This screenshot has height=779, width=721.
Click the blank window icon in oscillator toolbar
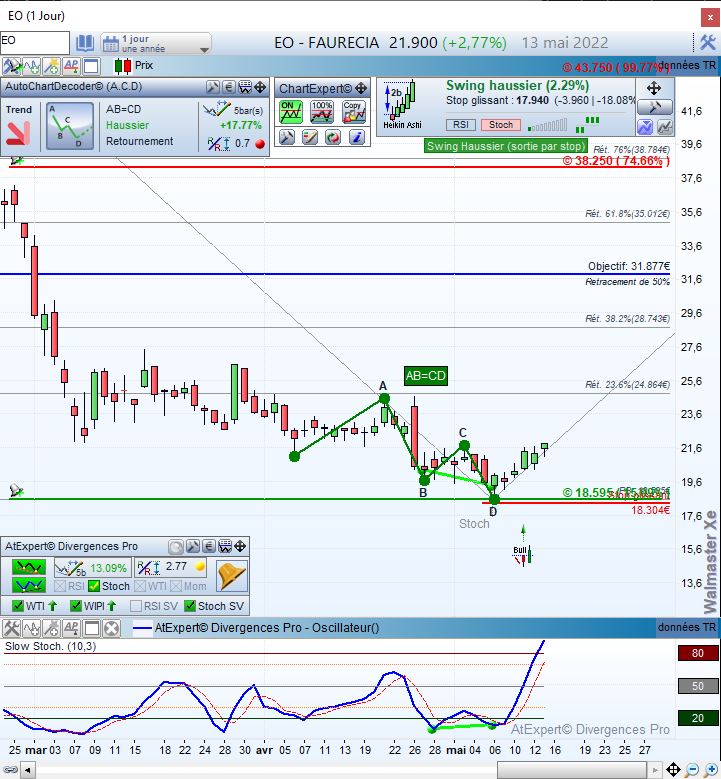91,628
